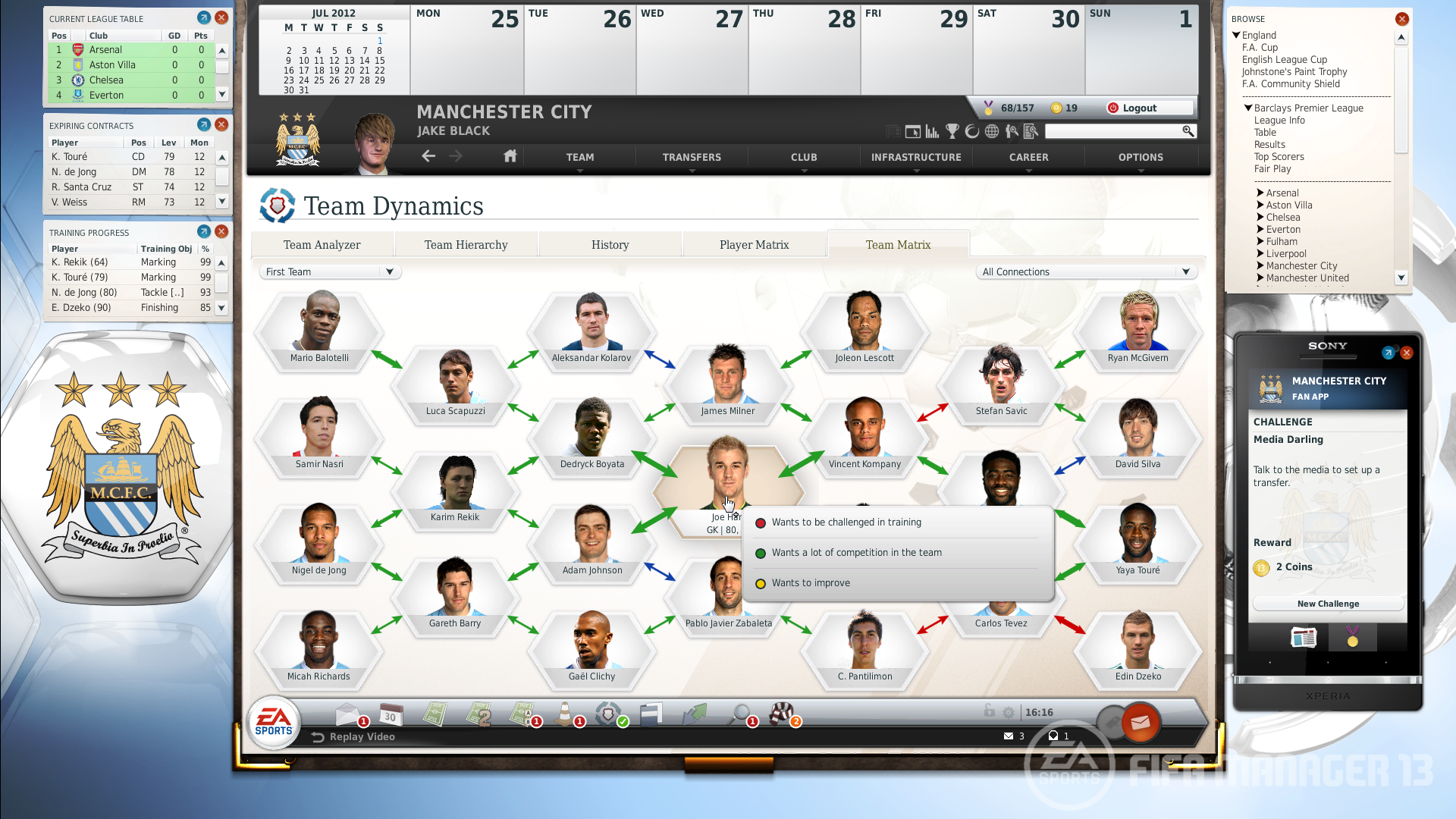1456x819 pixels.
Task: Select the Player Matrix tab
Action: tap(755, 244)
